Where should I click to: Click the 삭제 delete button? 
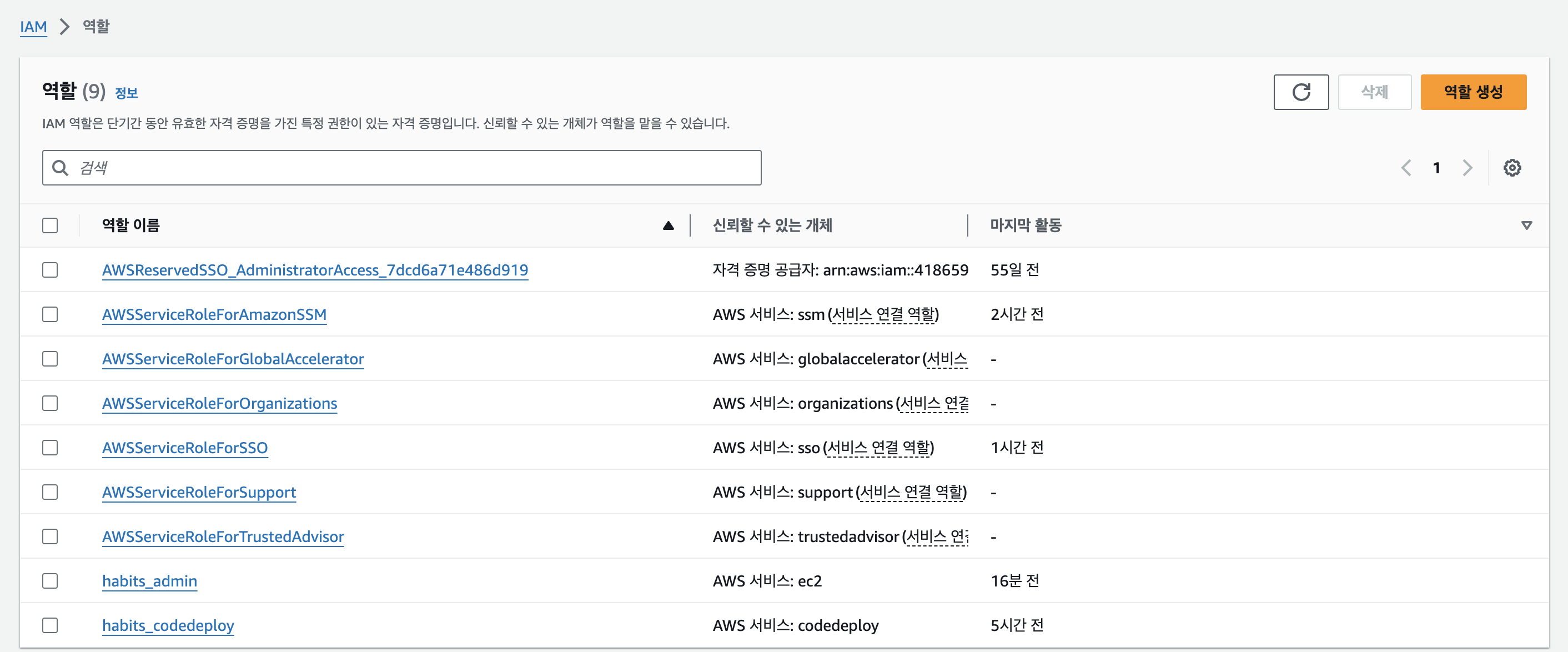[x=1374, y=92]
